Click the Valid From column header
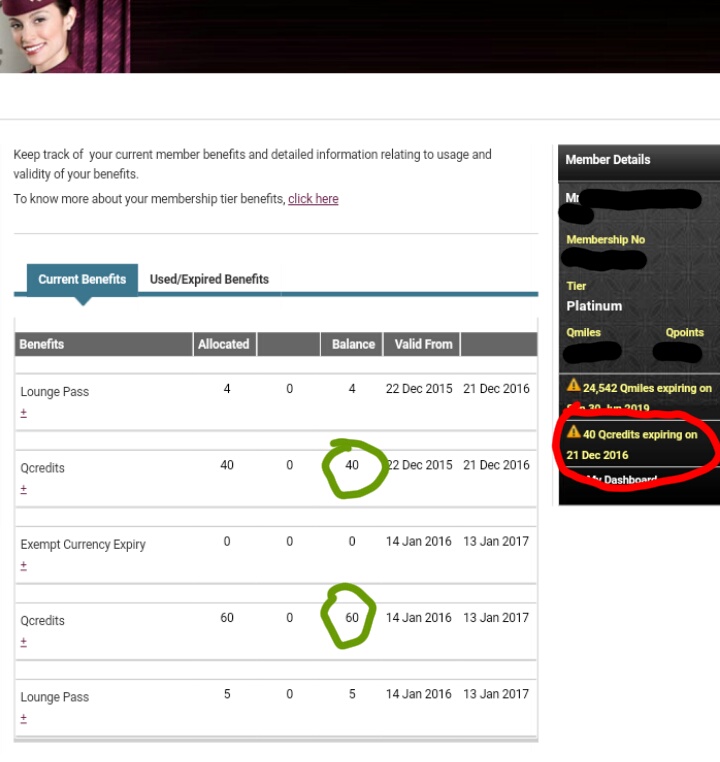 (x=422, y=344)
